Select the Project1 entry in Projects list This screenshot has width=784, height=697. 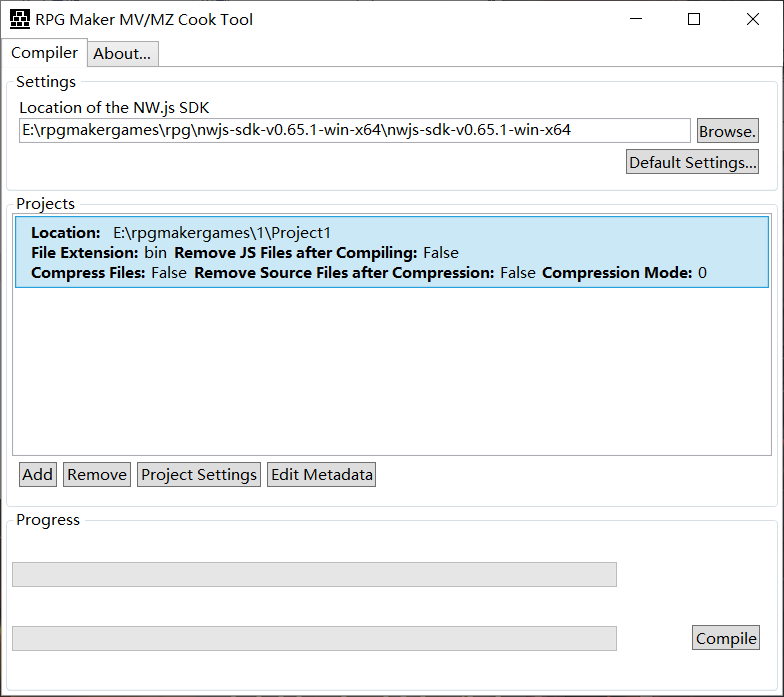391,252
